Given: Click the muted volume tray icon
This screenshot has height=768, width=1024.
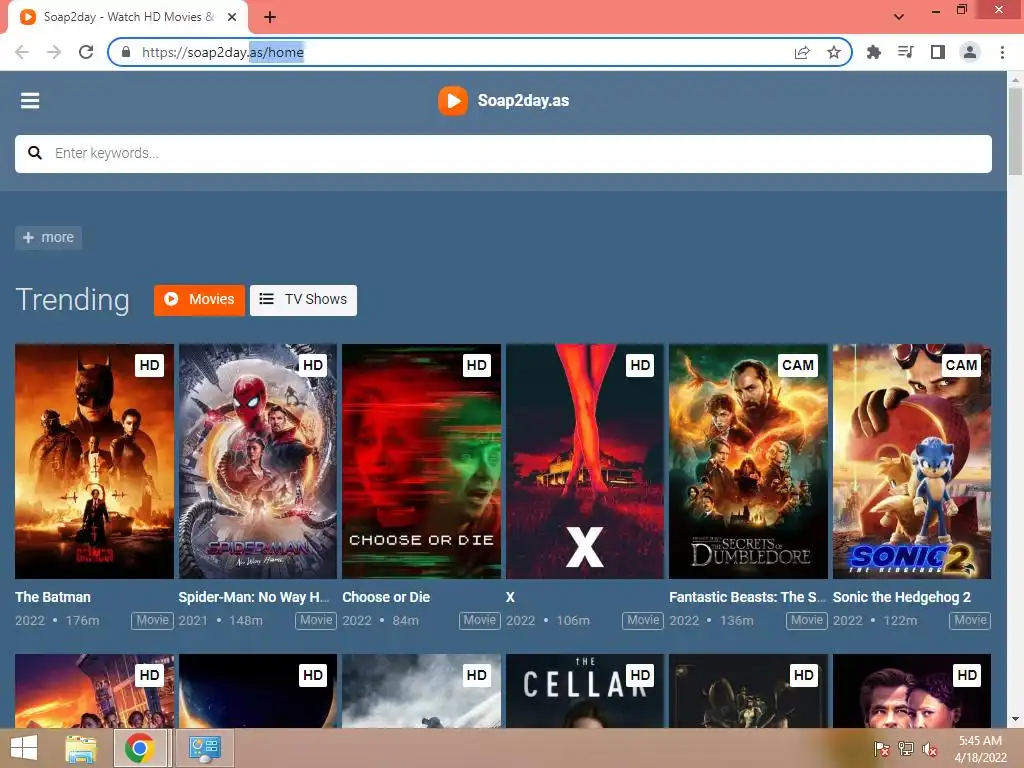Looking at the screenshot, I should pos(930,749).
